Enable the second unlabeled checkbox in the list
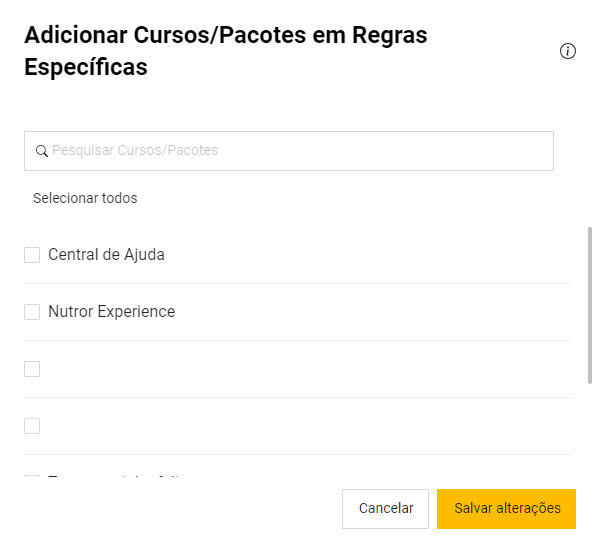Image resolution: width=599 pixels, height=543 pixels. pos(32,426)
